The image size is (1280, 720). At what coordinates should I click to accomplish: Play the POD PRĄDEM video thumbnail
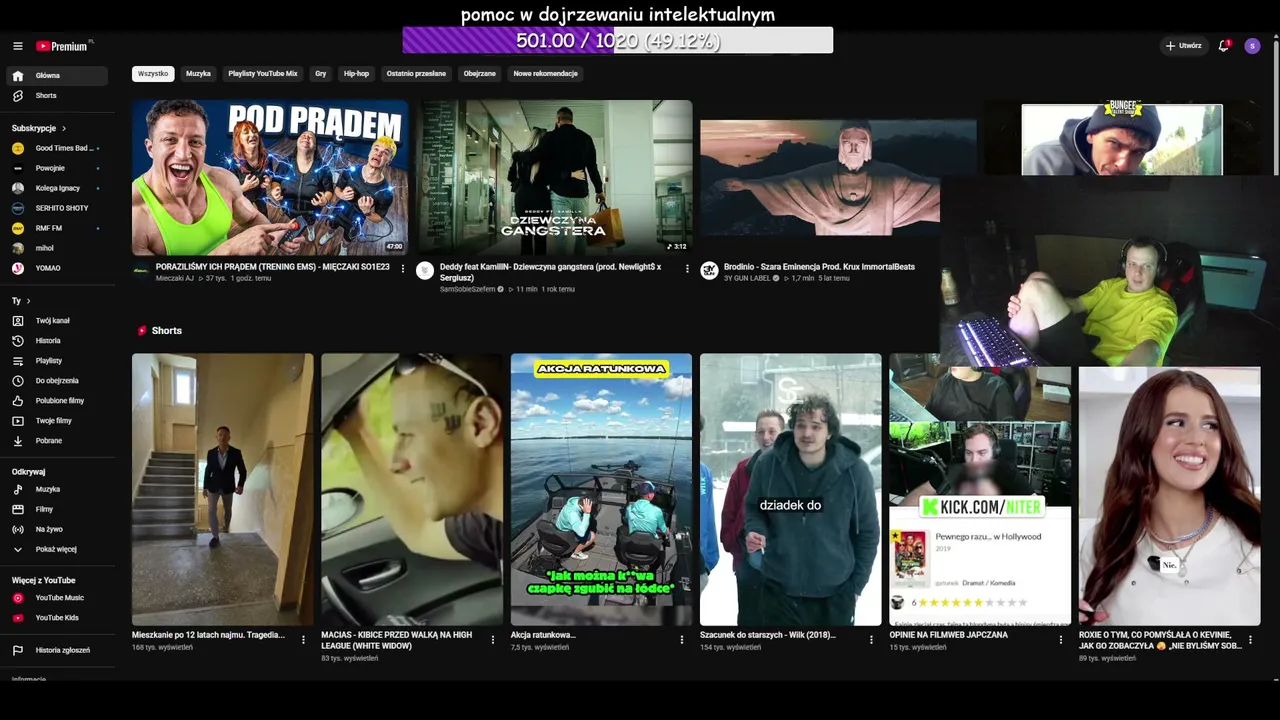pyautogui.click(x=270, y=178)
